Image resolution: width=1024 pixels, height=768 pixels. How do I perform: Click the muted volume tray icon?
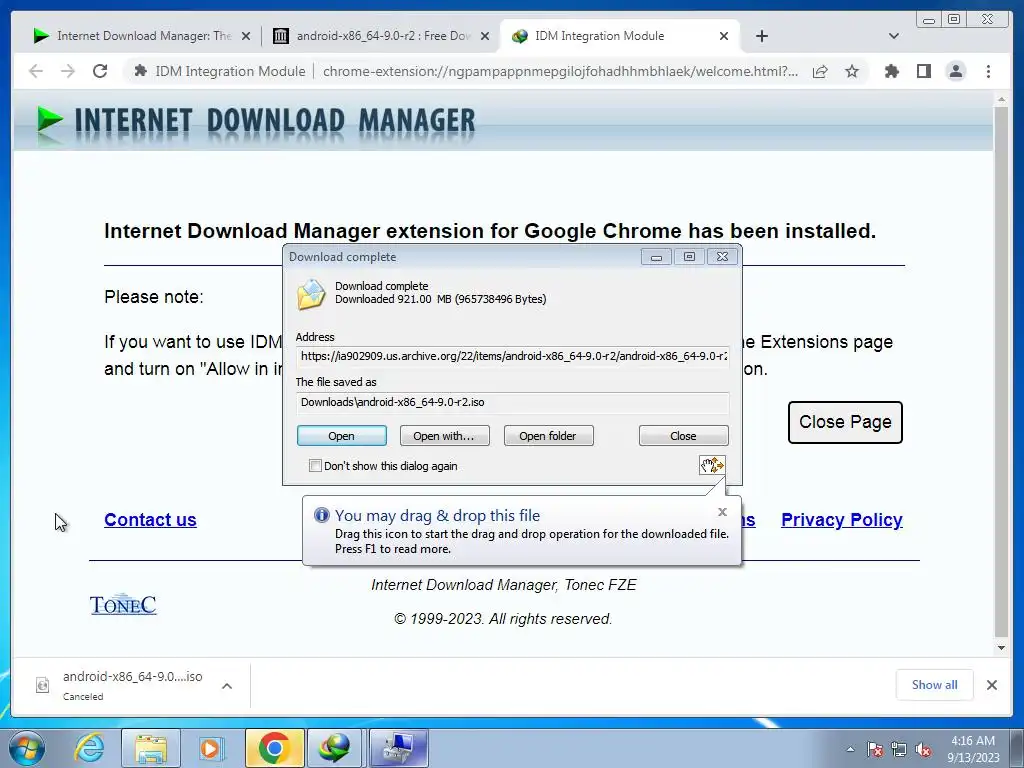[923, 749]
